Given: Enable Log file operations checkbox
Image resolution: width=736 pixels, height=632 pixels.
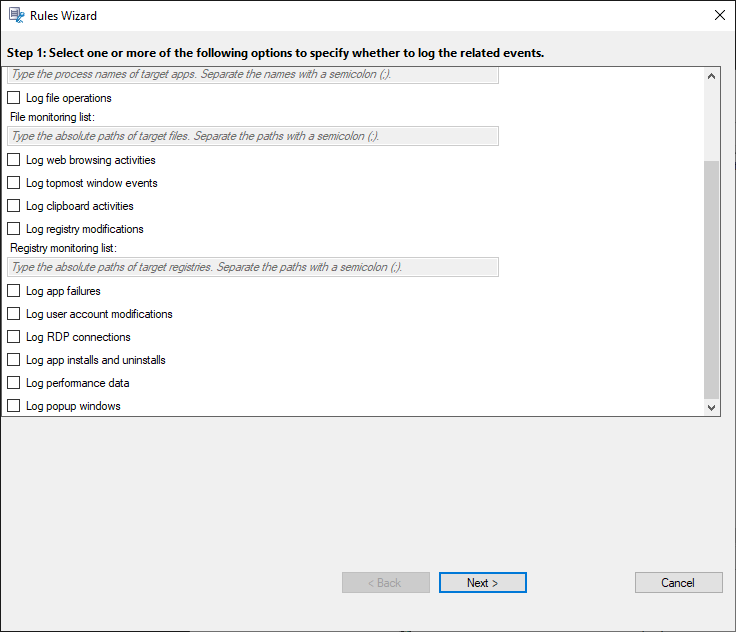Looking at the screenshot, I should [x=14, y=98].
